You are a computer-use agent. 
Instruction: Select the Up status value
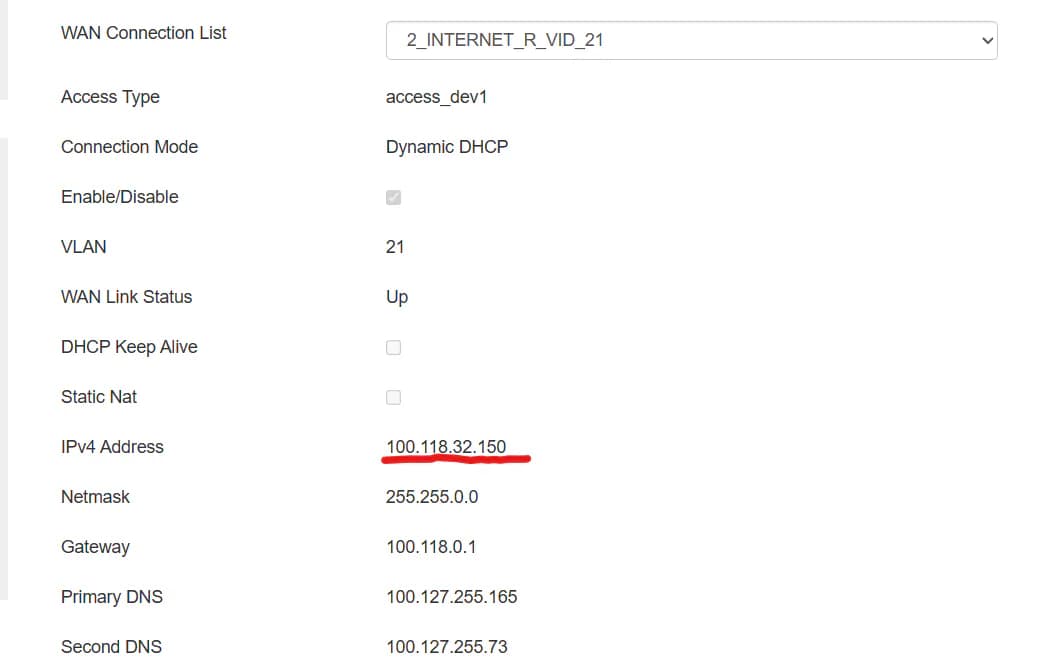pyautogui.click(x=396, y=297)
